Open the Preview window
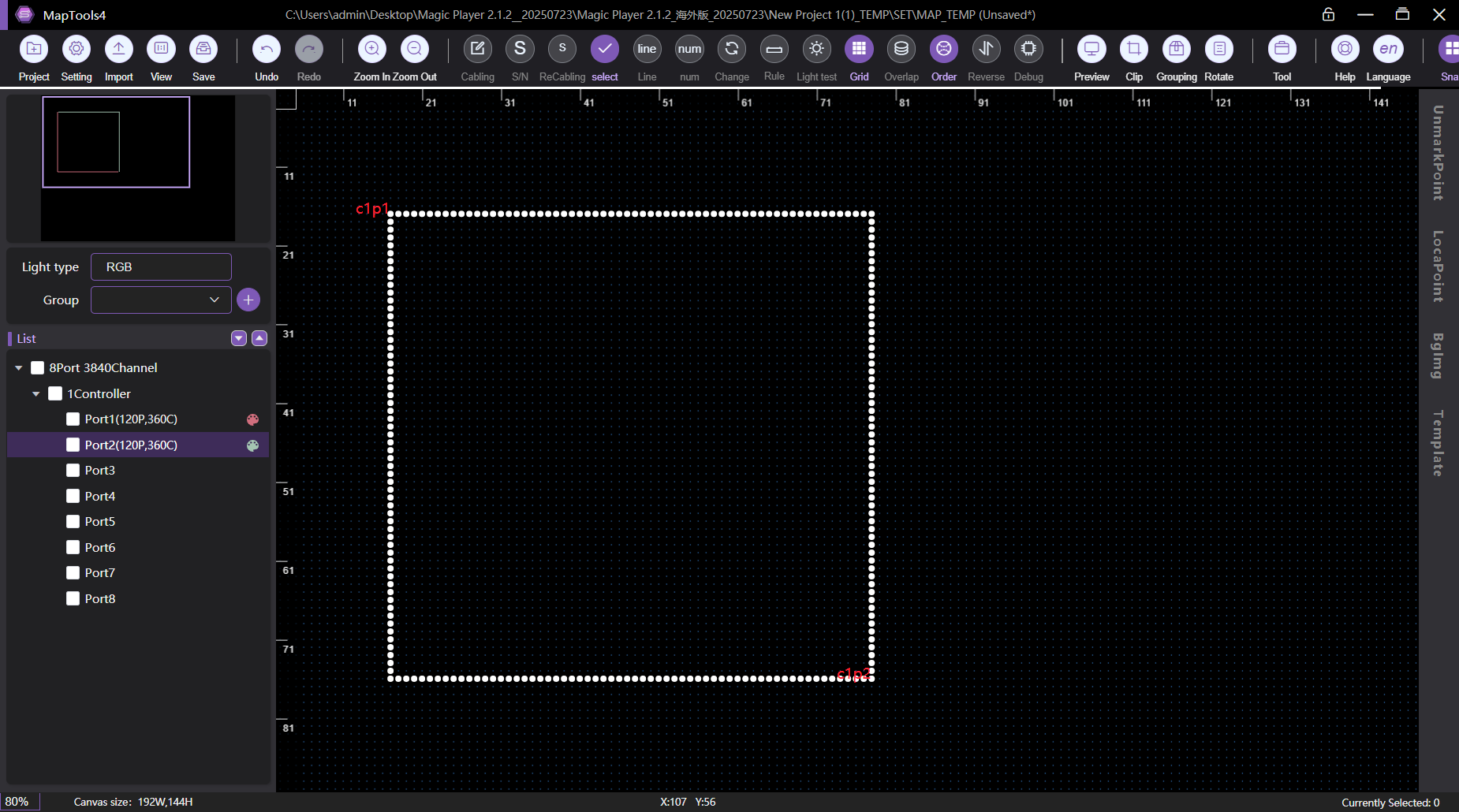Viewport: 1459px width, 812px height. [1091, 49]
